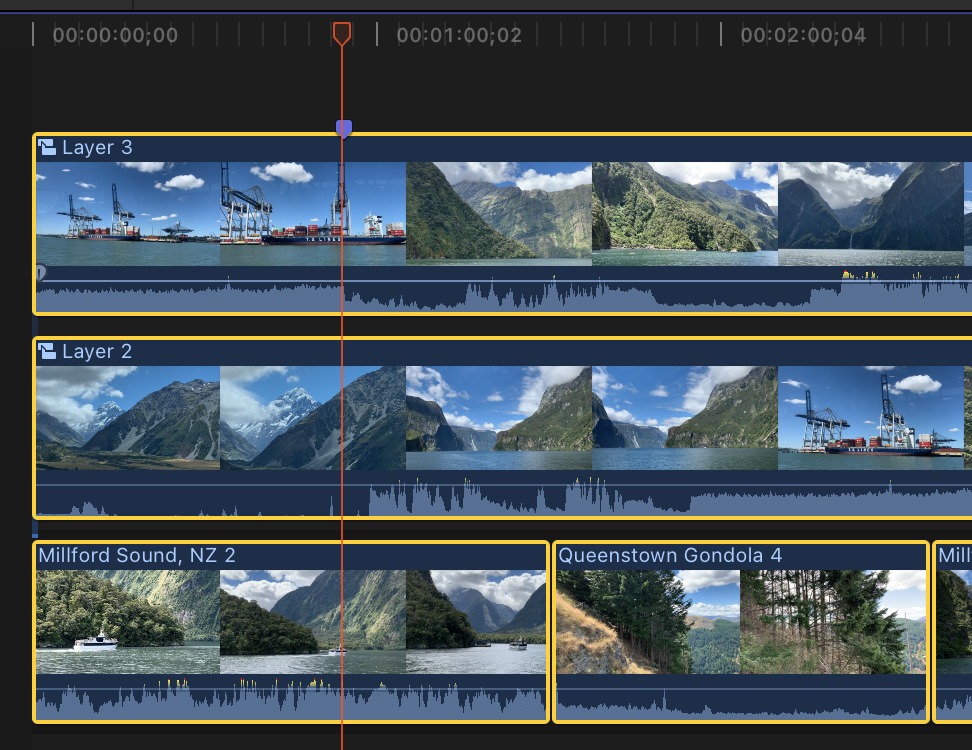Click the 00:00:00;00 timecode in the ruler
Viewport: 972px width, 750px height.
tap(115, 36)
